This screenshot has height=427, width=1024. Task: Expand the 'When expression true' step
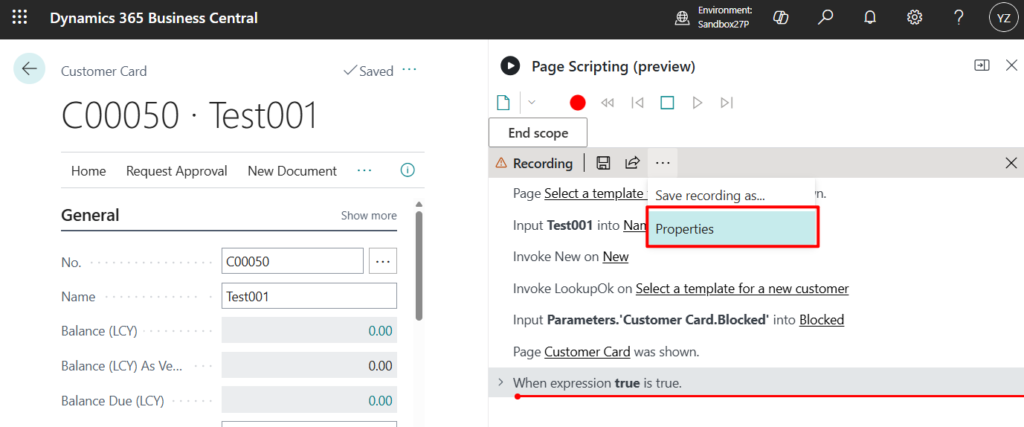point(500,383)
